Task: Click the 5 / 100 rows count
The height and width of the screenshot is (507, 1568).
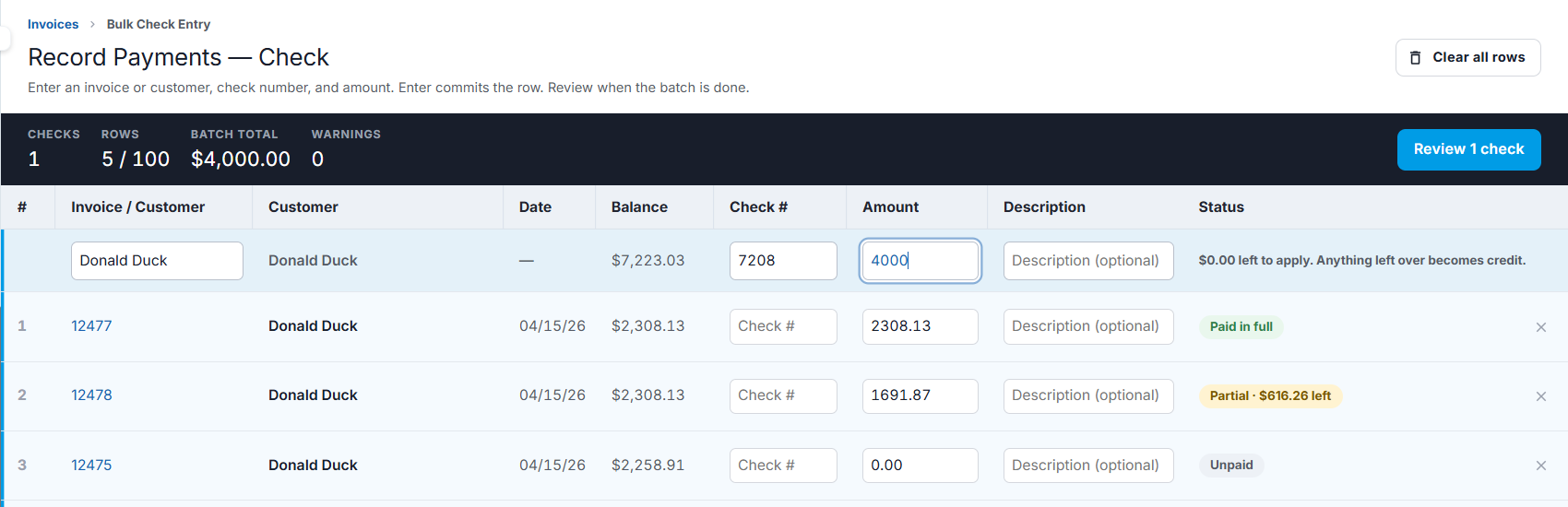Action: coord(136,159)
